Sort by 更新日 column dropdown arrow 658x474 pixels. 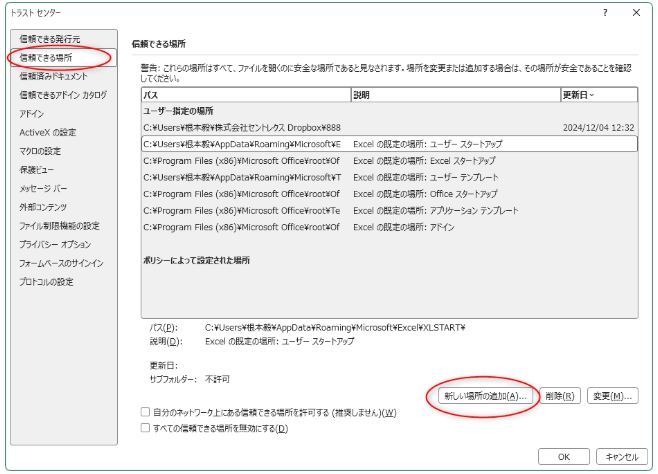(592, 95)
